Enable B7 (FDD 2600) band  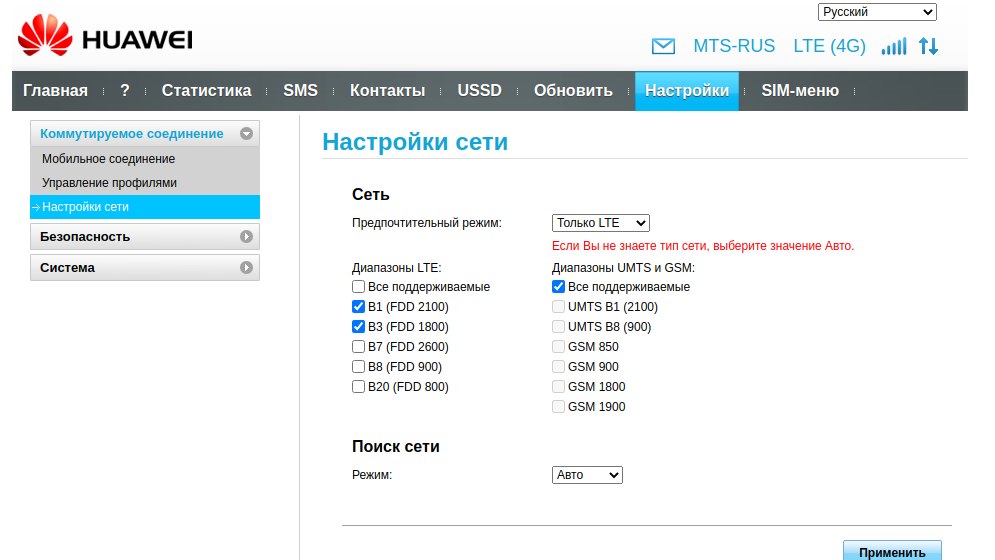coord(359,347)
